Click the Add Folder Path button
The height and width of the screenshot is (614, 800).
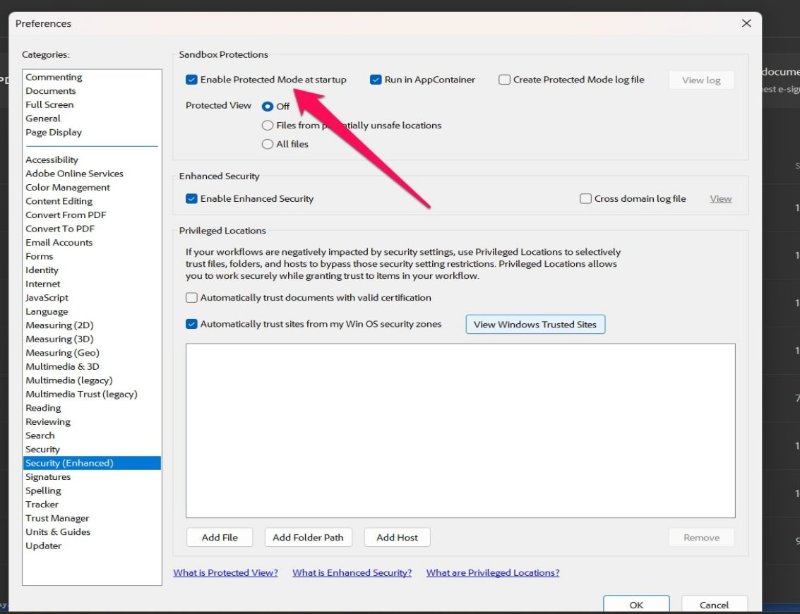(308, 537)
